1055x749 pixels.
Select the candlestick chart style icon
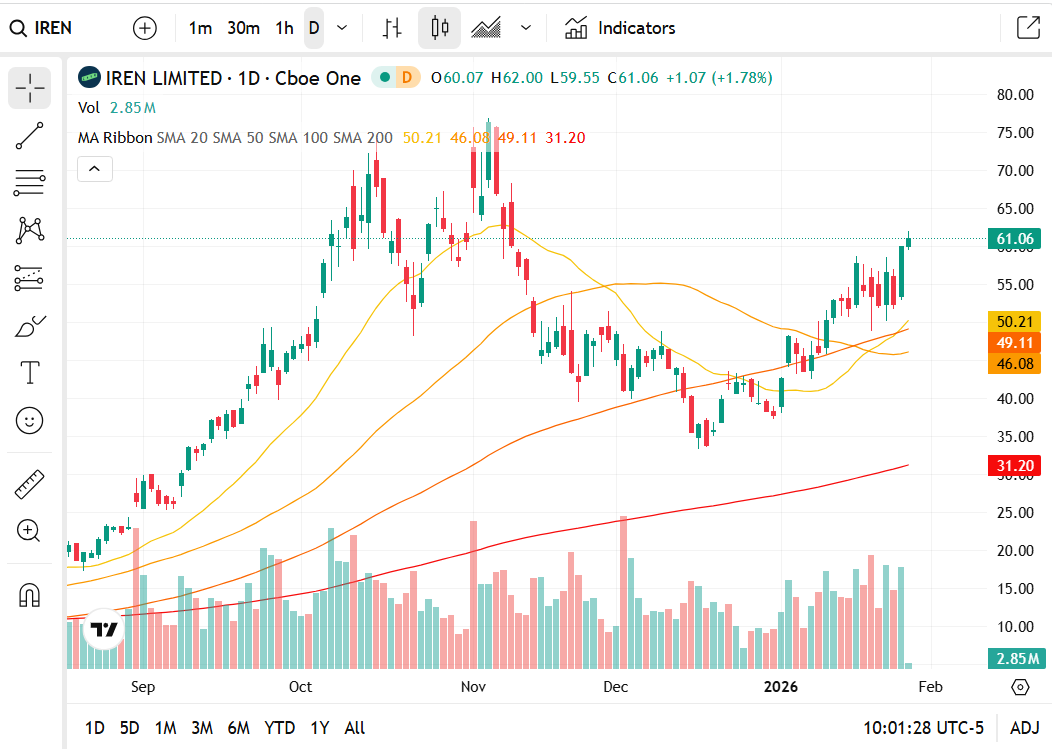439,28
